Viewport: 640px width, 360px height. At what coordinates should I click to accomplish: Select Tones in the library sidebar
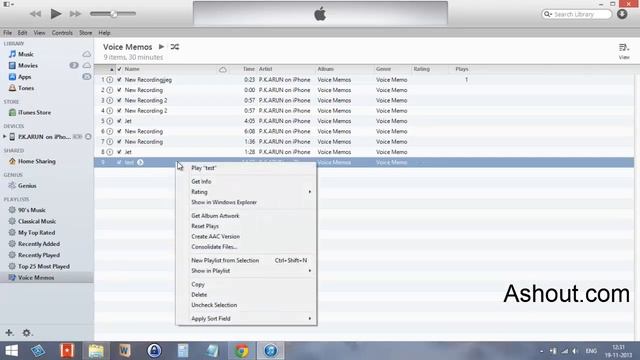coord(26,88)
